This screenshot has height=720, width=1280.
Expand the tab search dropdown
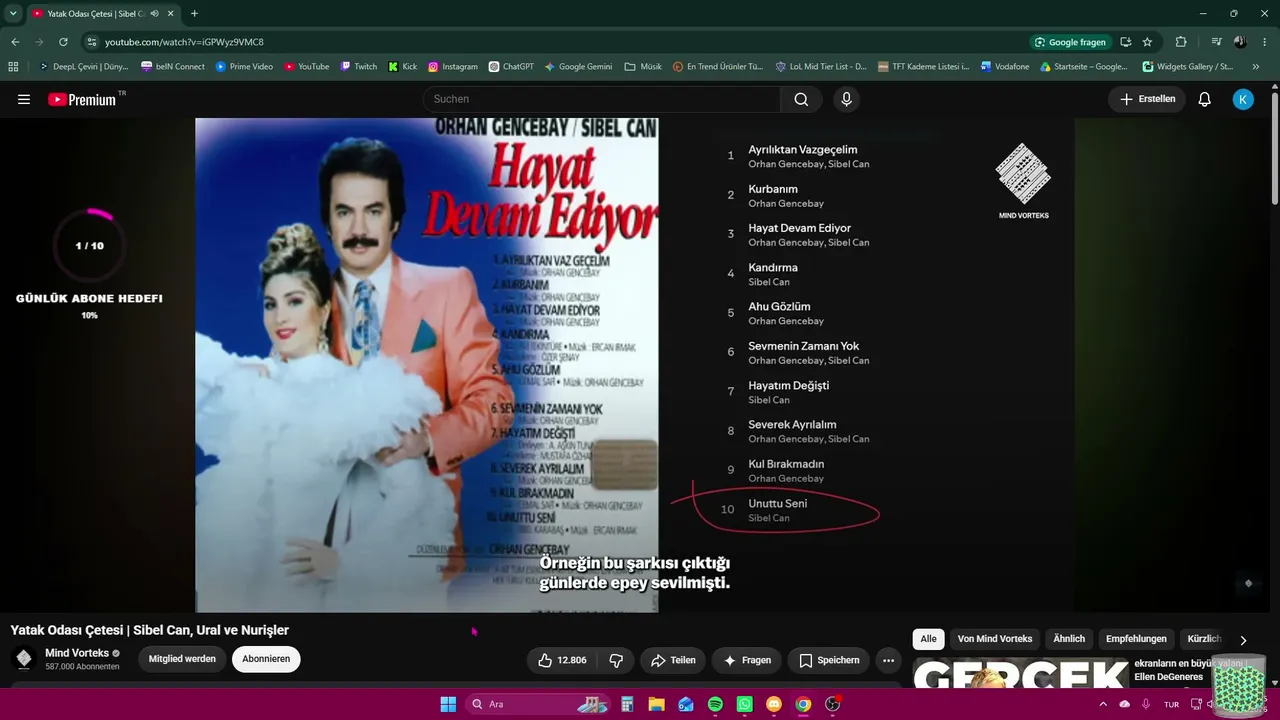13,13
